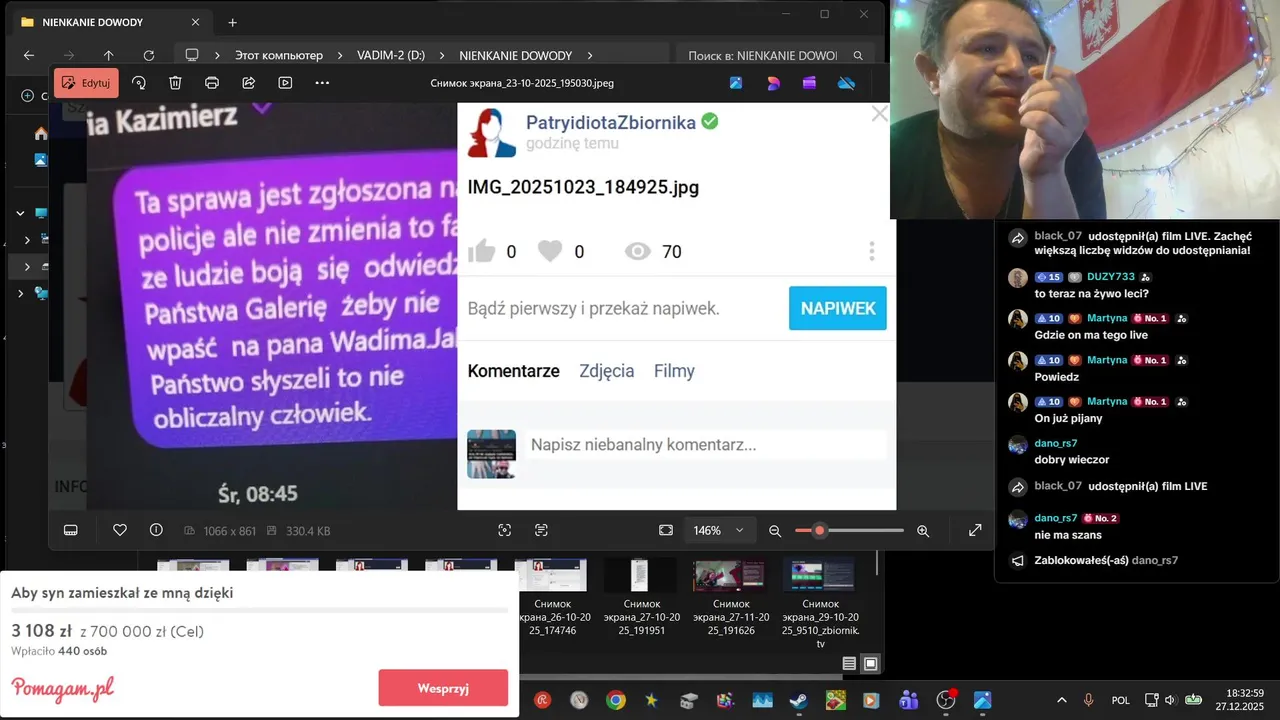Click the zoom out magnifier icon
1280x720 pixels.
coord(775,531)
